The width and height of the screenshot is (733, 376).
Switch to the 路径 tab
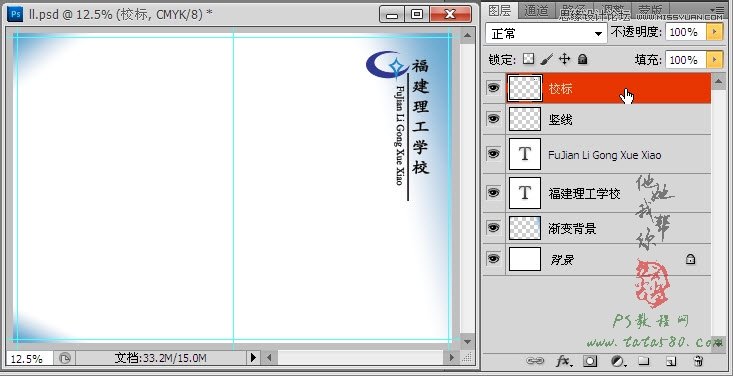[x=574, y=11]
